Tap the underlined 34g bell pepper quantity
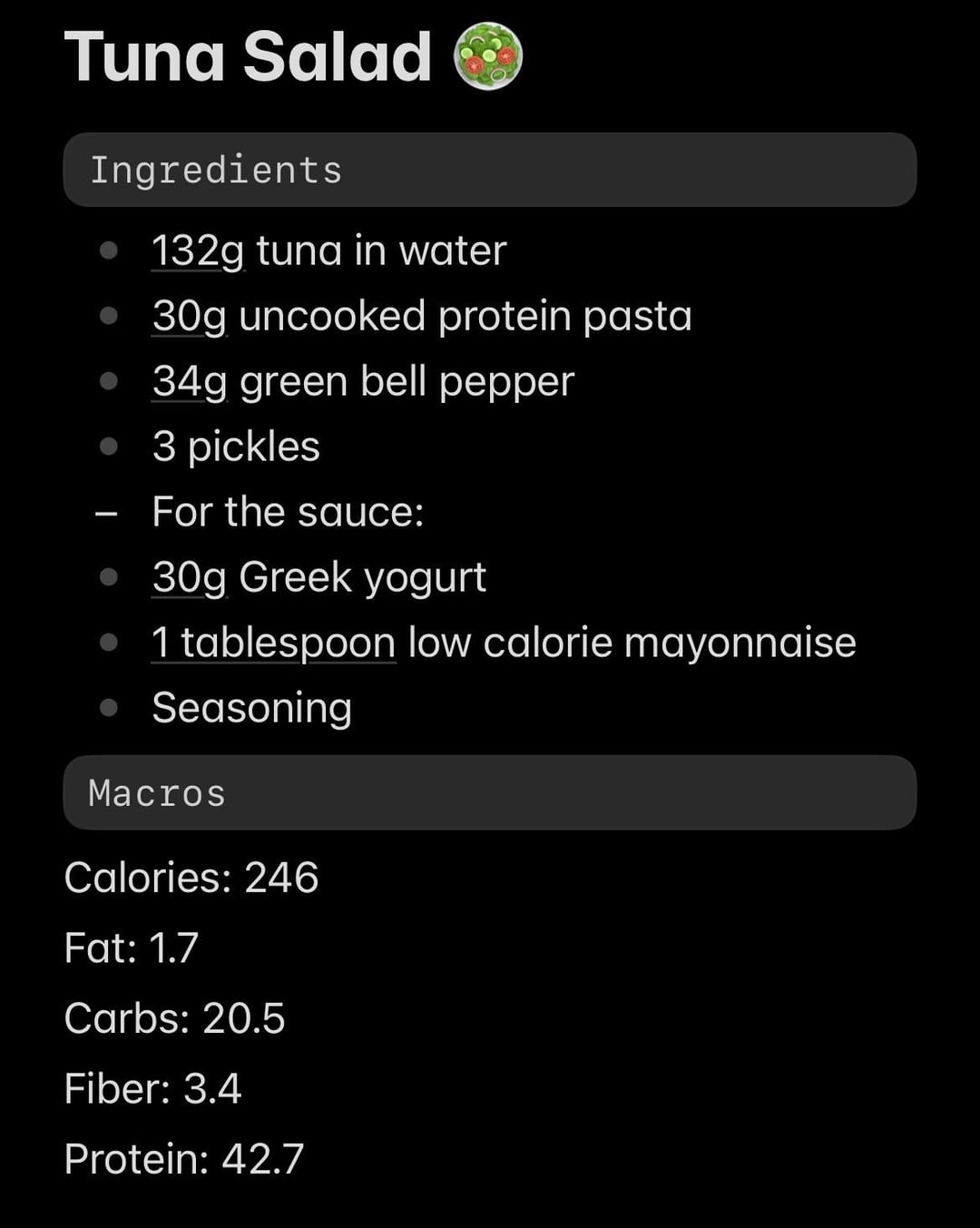 click(190, 381)
